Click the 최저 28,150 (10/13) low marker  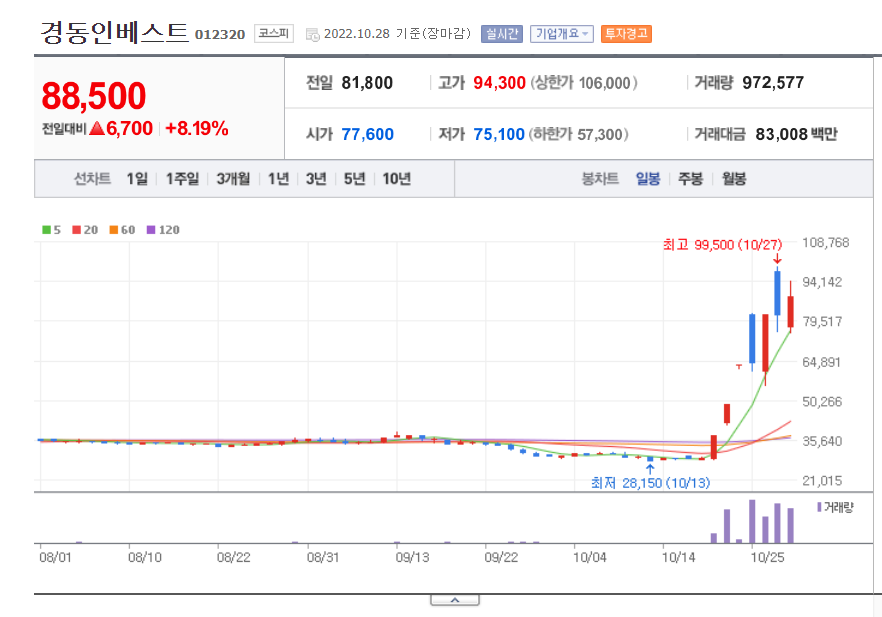click(x=650, y=483)
